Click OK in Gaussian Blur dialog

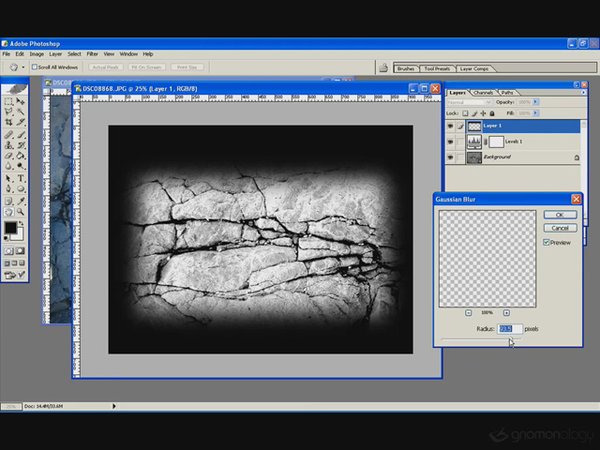pyautogui.click(x=560, y=215)
